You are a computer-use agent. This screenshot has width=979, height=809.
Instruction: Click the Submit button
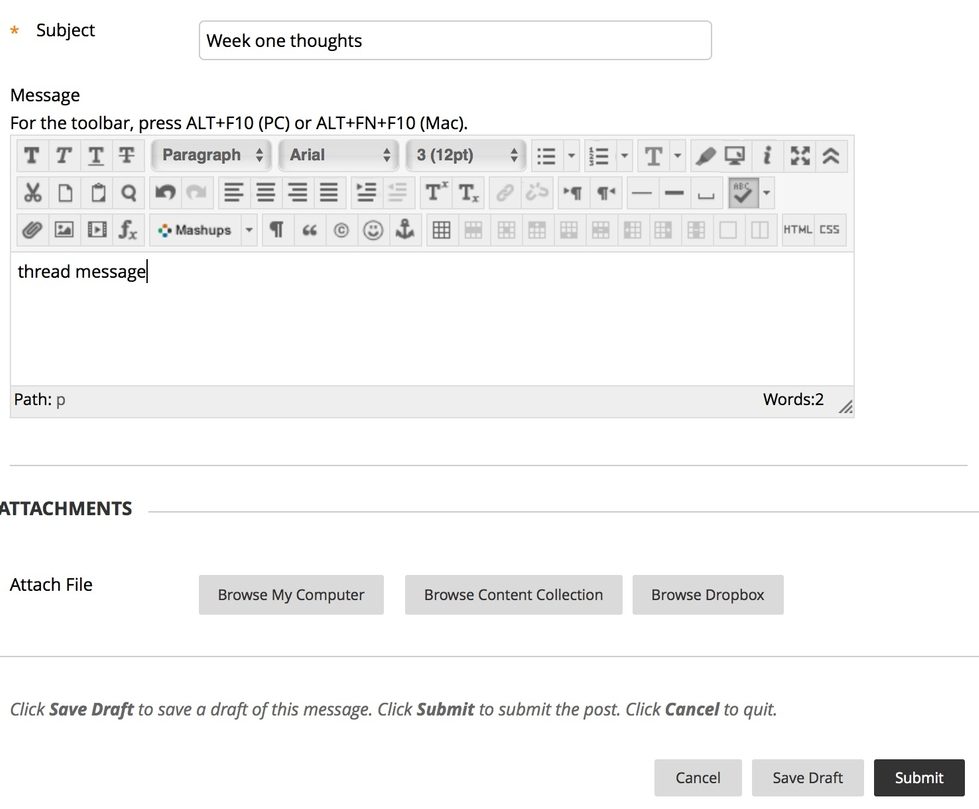(919, 778)
